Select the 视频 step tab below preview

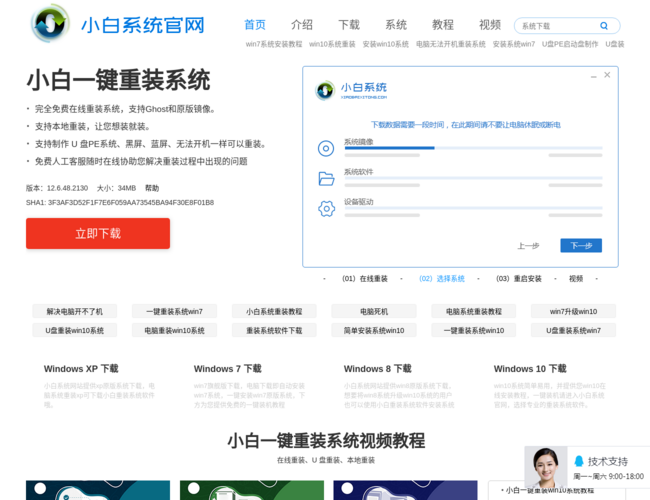(x=576, y=279)
